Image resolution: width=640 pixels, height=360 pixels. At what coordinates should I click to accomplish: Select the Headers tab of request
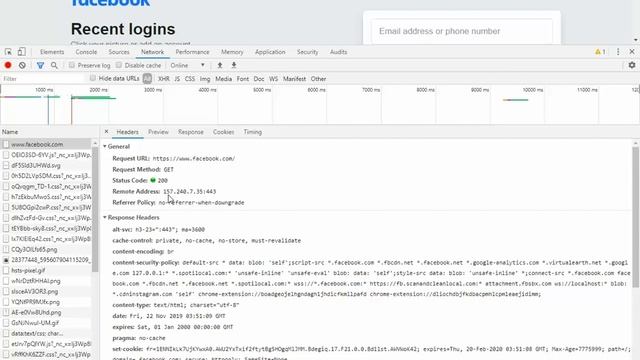[x=127, y=132]
